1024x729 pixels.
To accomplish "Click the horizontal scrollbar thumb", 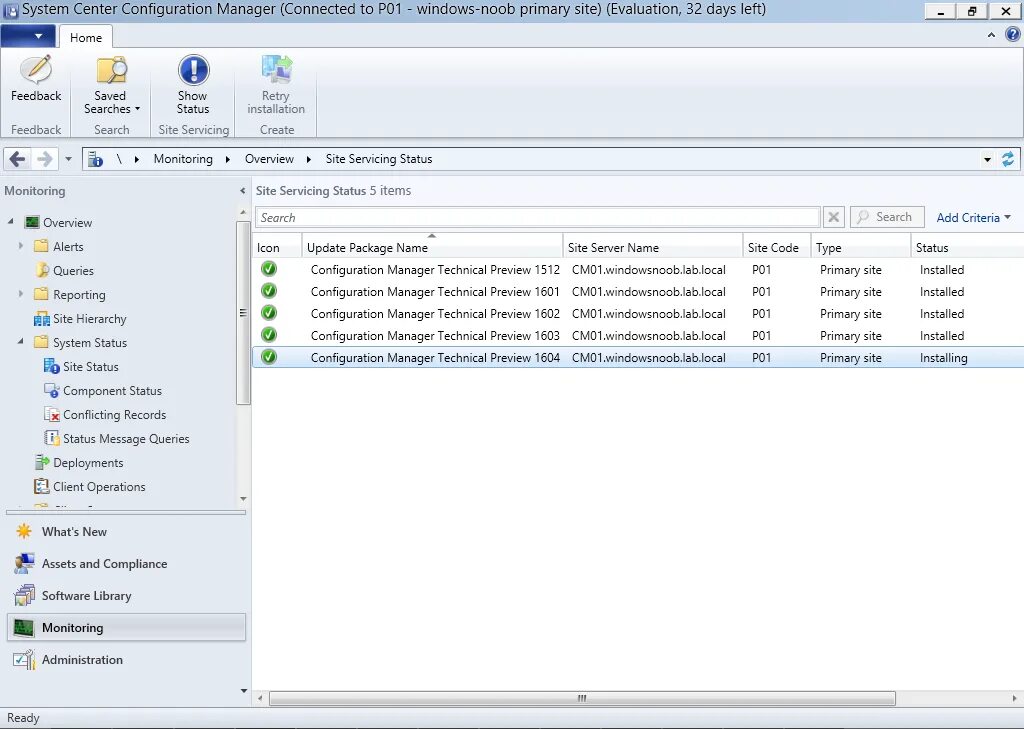I will point(582,698).
